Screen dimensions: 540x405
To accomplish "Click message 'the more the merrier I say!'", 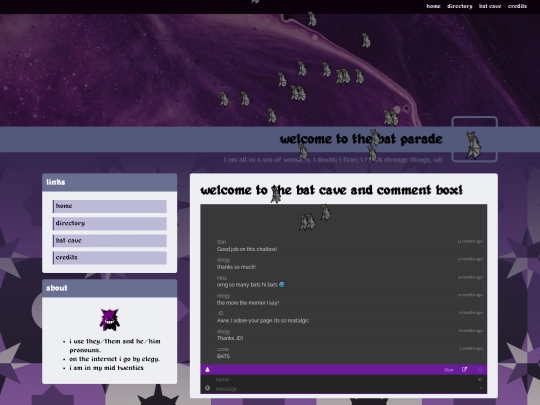I will 248,303.
